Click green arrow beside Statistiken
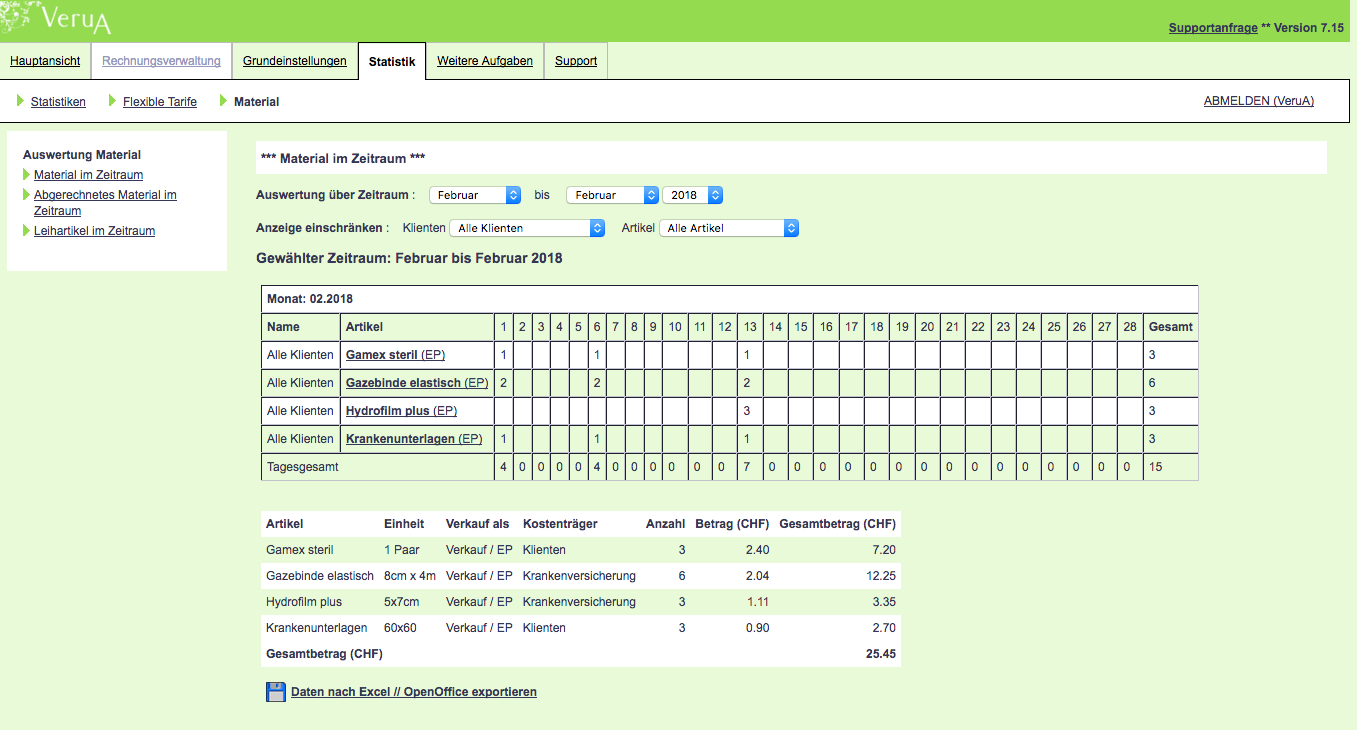The image size is (1357, 730). coord(21,101)
